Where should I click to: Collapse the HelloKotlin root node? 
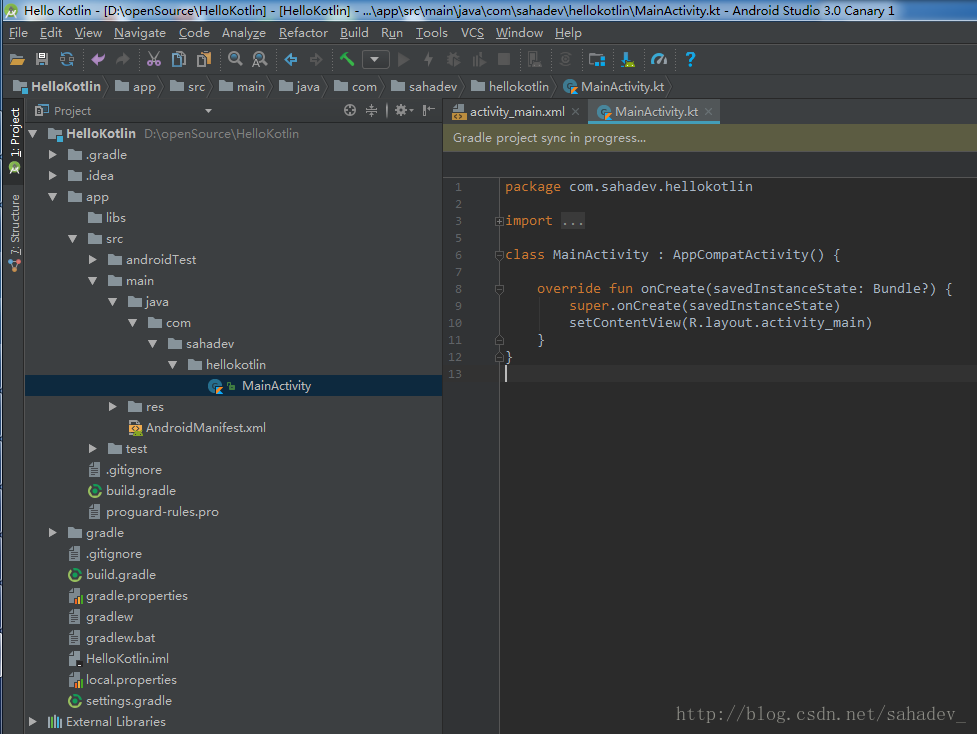tap(33, 133)
